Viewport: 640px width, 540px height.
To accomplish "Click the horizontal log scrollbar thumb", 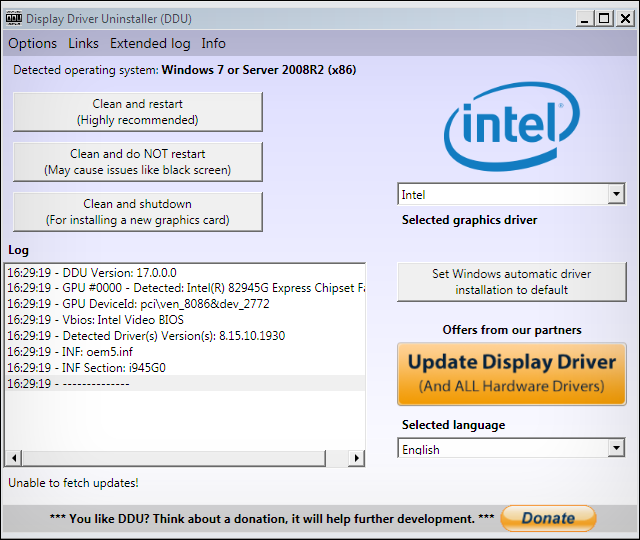I will pos(174,458).
